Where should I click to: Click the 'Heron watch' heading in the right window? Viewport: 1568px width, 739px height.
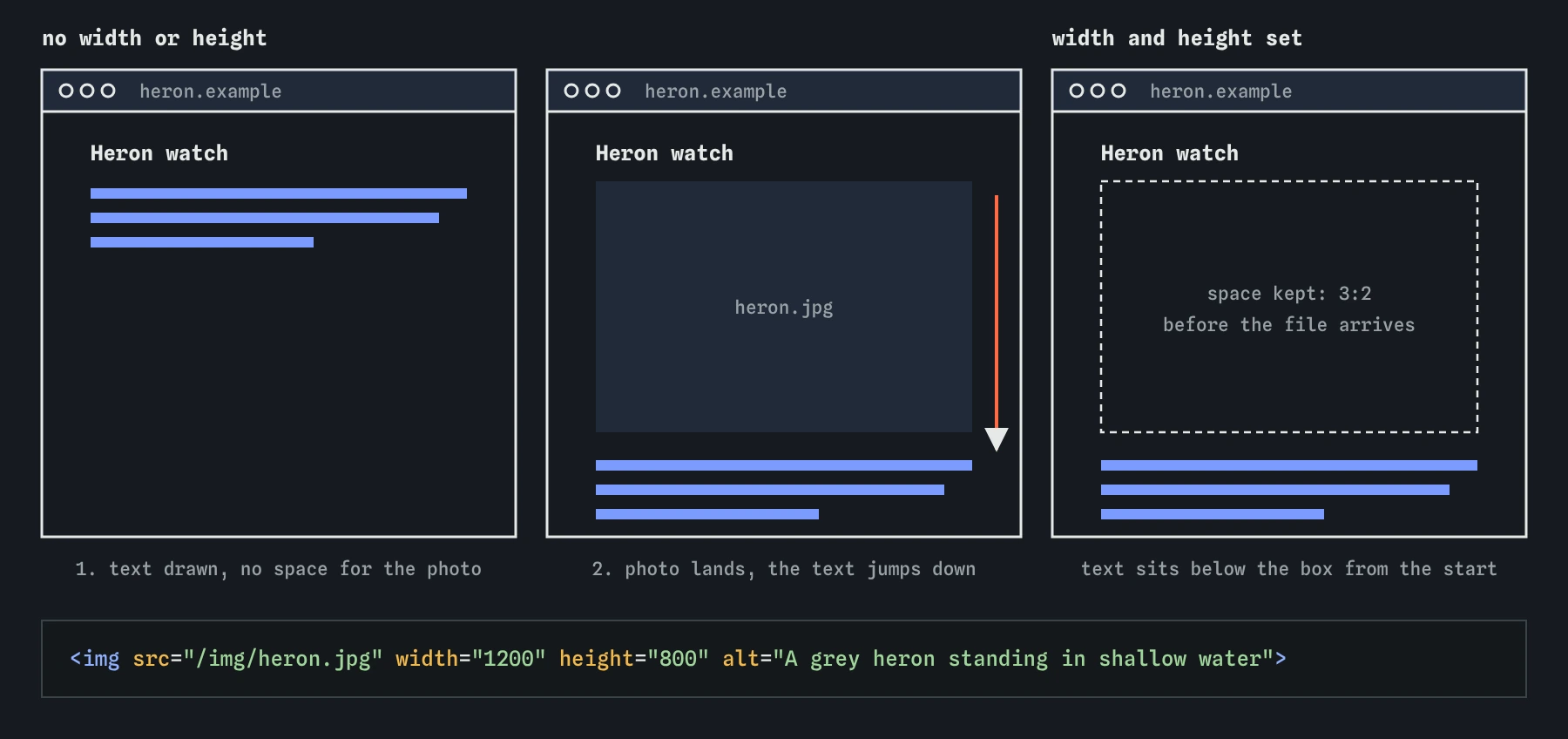click(x=1170, y=153)
